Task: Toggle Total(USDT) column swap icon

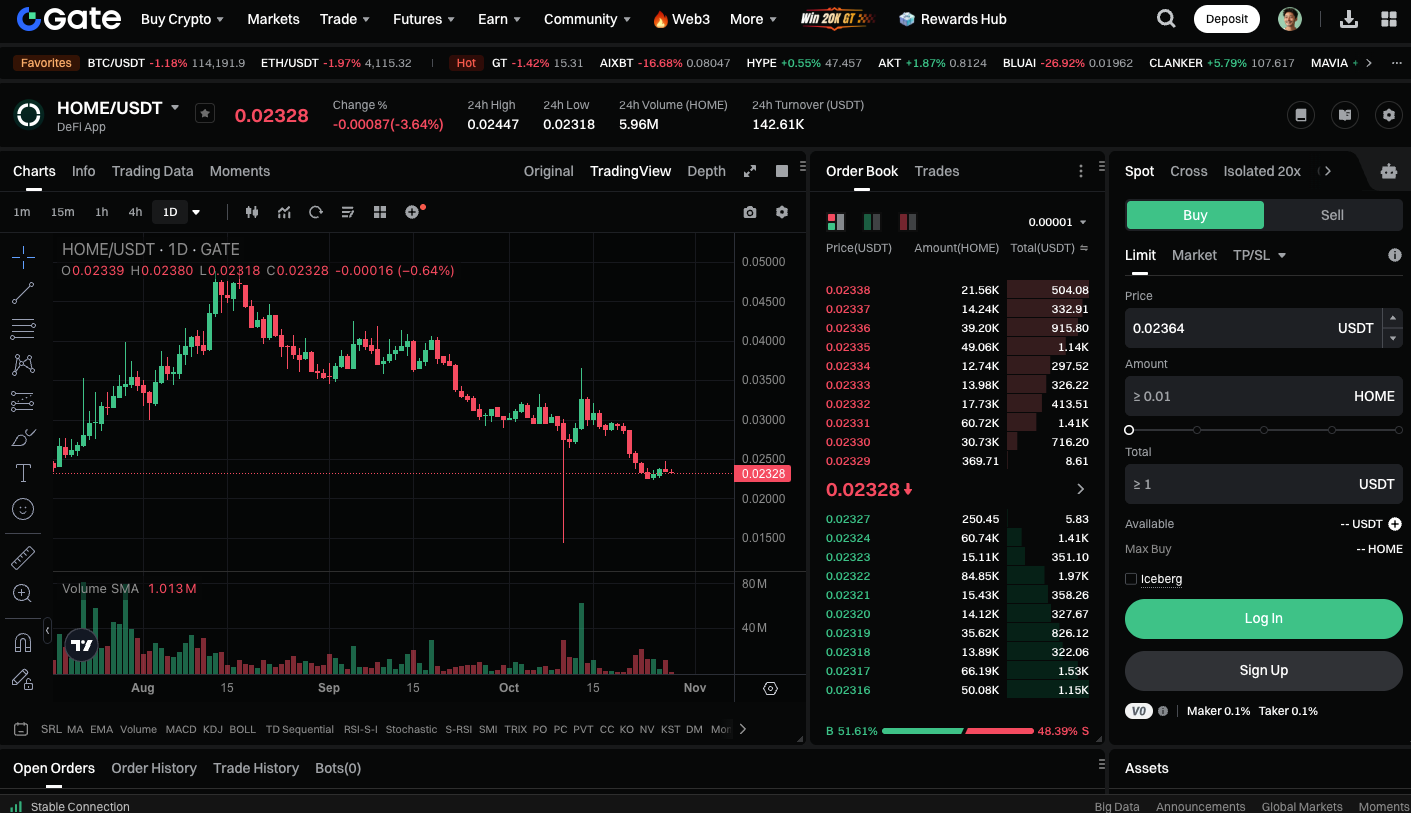Action: point(1084,248)
